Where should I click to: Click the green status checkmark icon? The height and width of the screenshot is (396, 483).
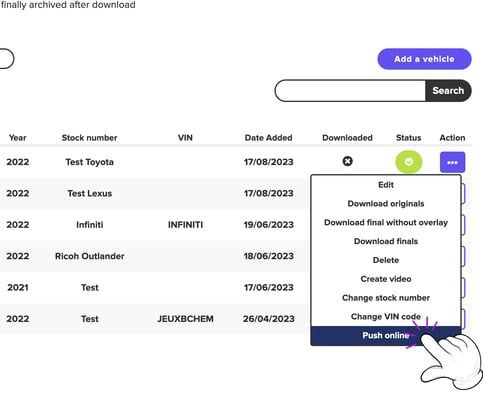(409, 162)
